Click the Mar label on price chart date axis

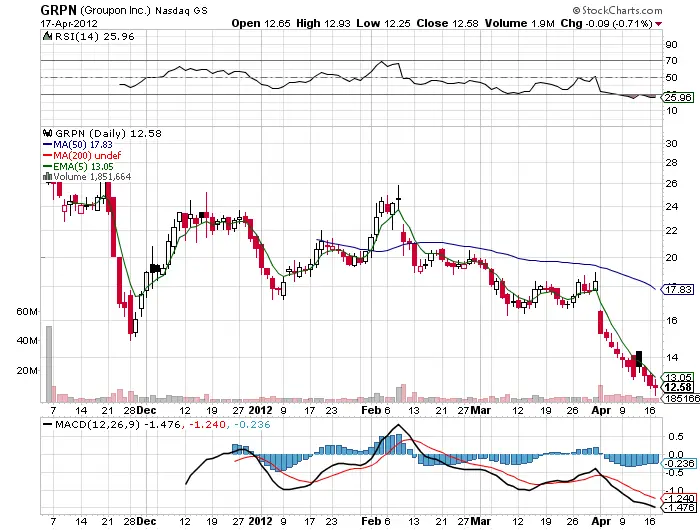click(481, 410)
